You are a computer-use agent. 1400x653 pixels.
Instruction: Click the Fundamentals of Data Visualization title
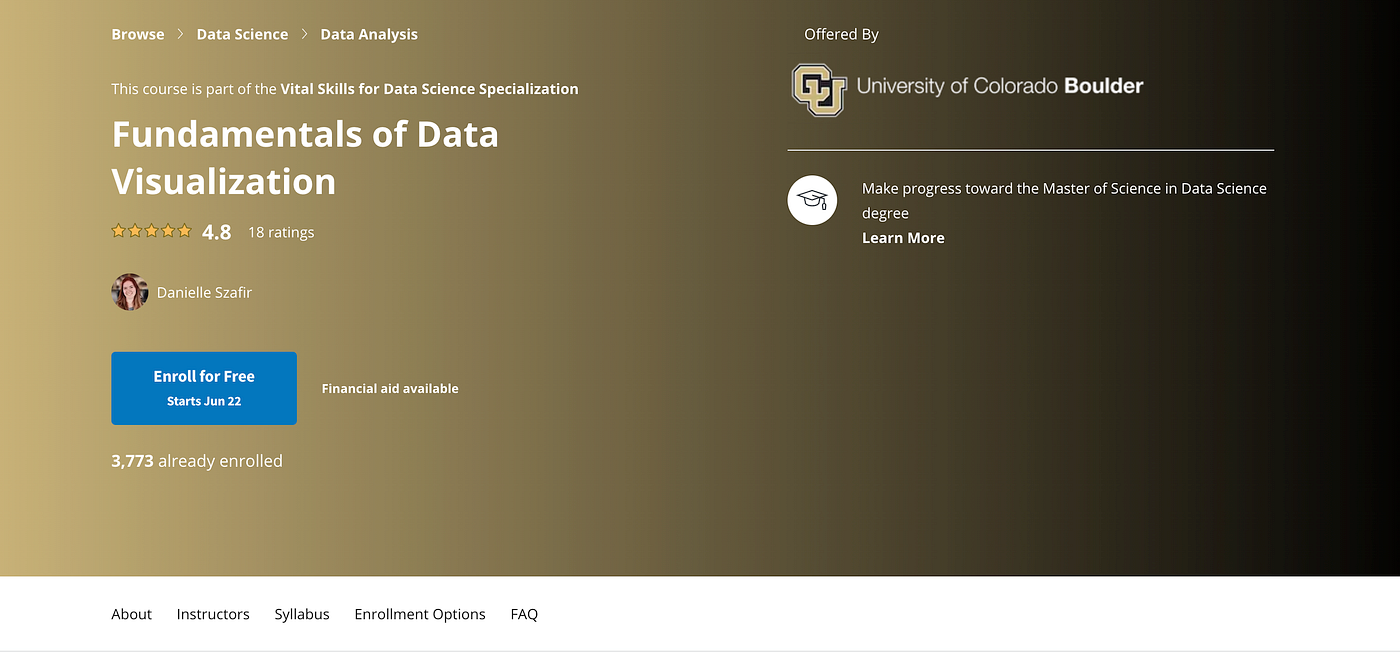pos(305,158)
